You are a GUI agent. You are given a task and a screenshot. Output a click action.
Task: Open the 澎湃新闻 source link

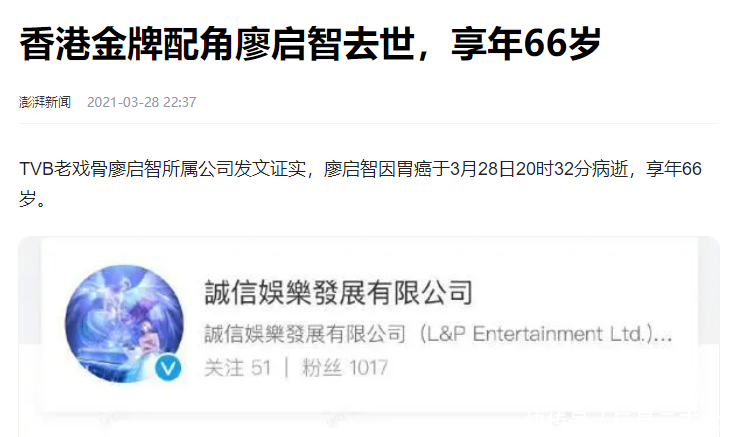pos(45,102)
